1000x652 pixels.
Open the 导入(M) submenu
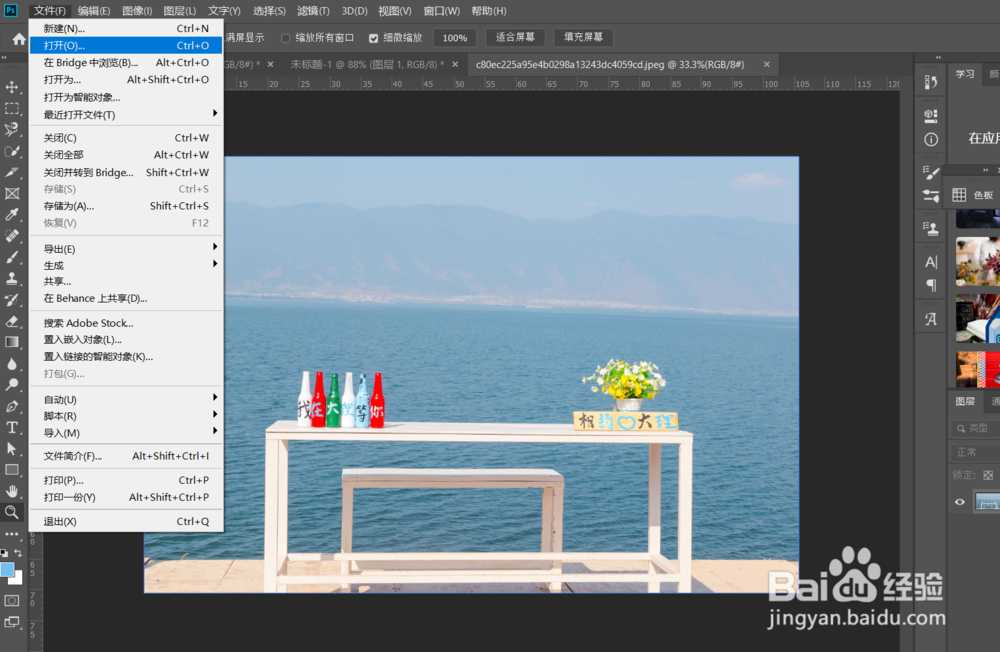pos(60,432)
